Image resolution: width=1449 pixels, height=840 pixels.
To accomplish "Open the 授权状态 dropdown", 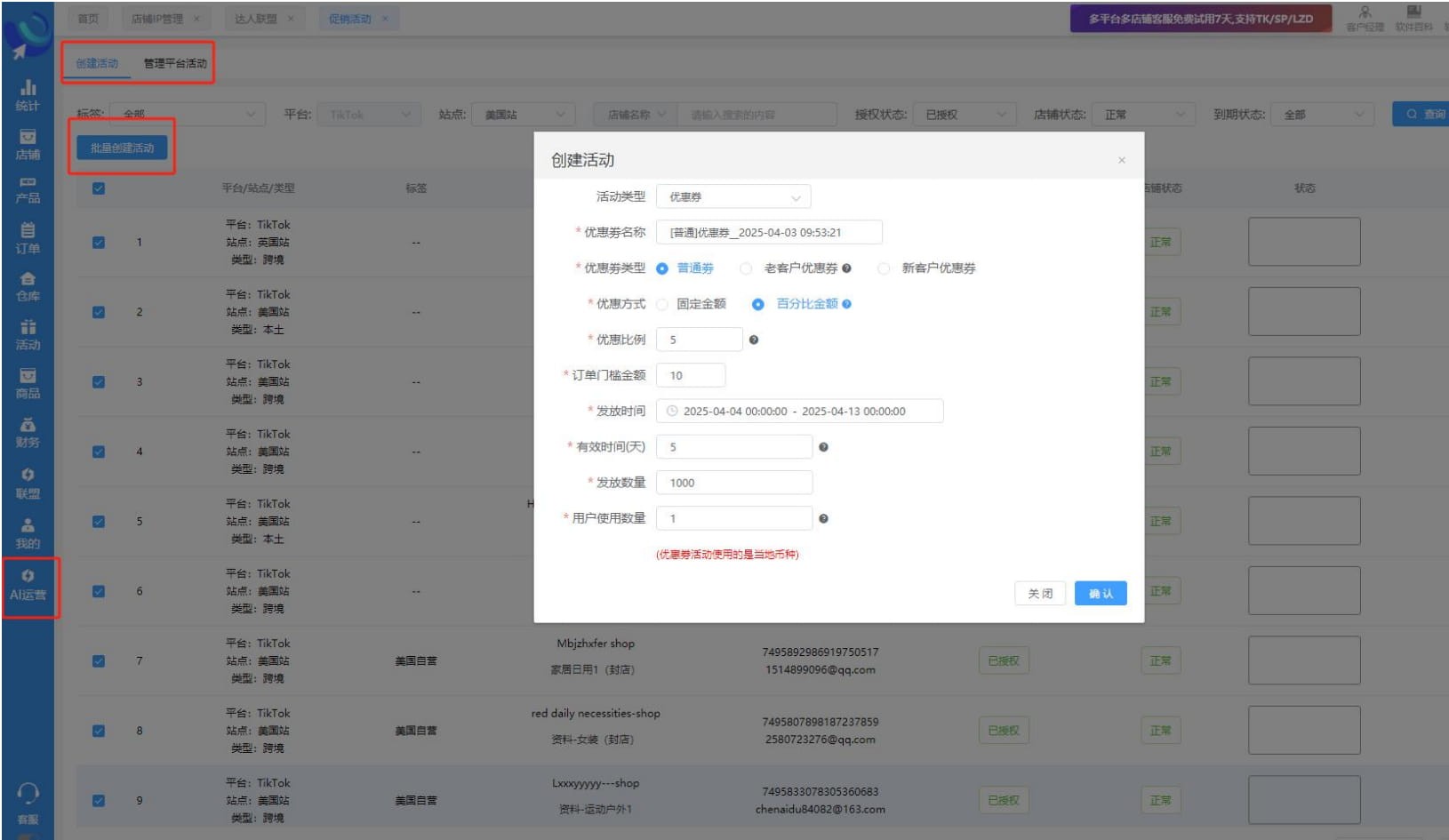I will point(964,115).
